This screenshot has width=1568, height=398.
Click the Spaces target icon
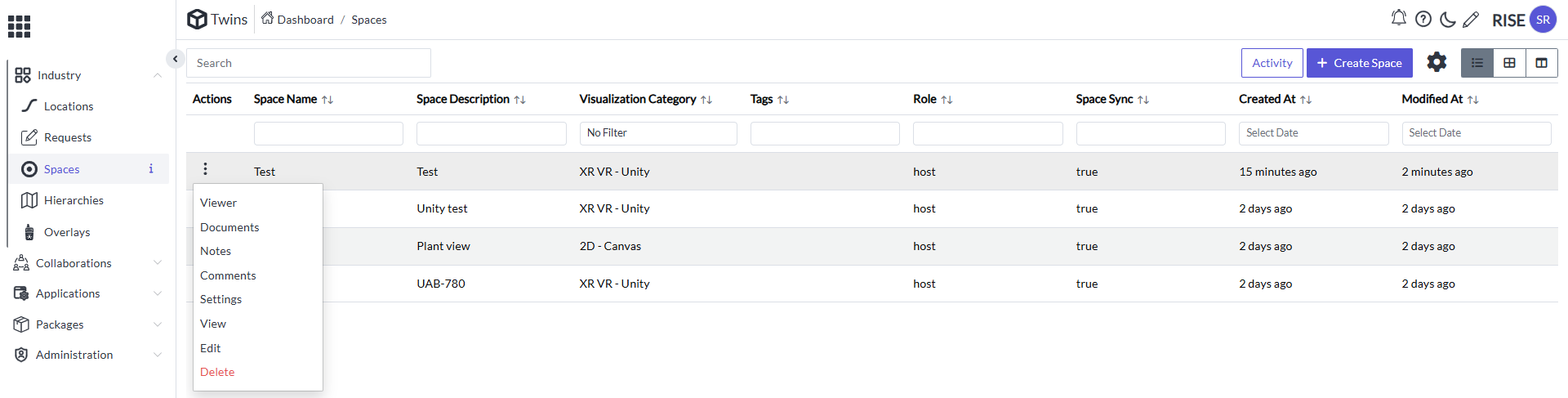[x=29, y=169]
